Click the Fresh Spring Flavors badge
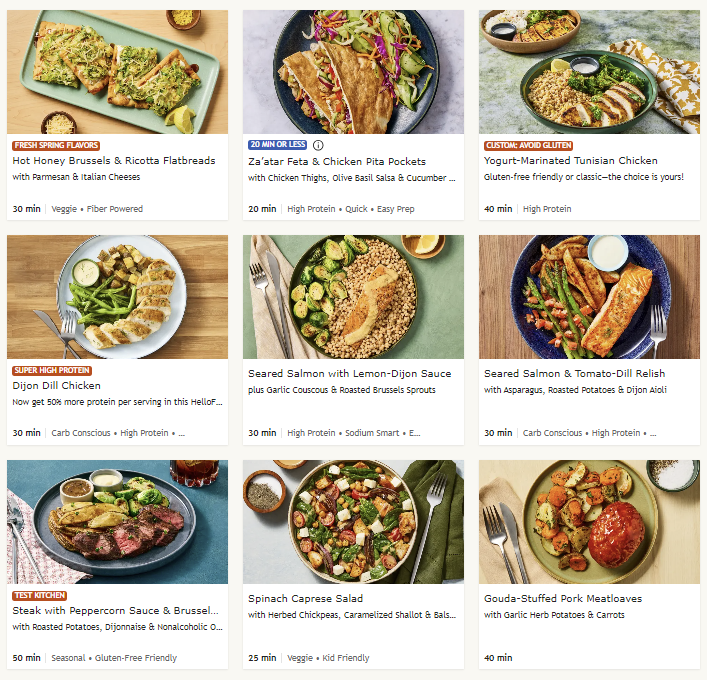This screenshot has height=680, width=707. 55,145
